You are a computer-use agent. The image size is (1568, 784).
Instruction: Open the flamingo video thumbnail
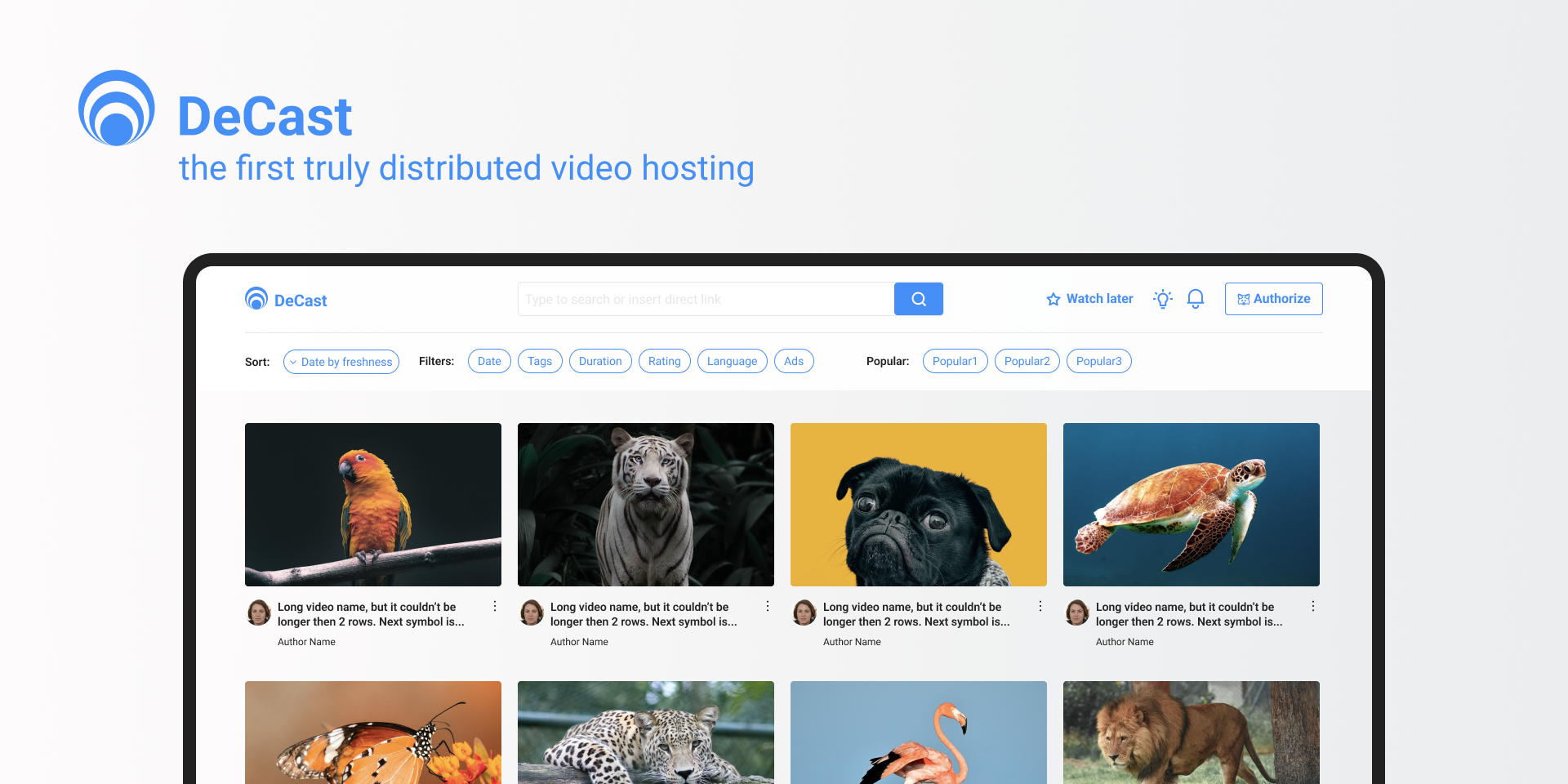(919, 733)
